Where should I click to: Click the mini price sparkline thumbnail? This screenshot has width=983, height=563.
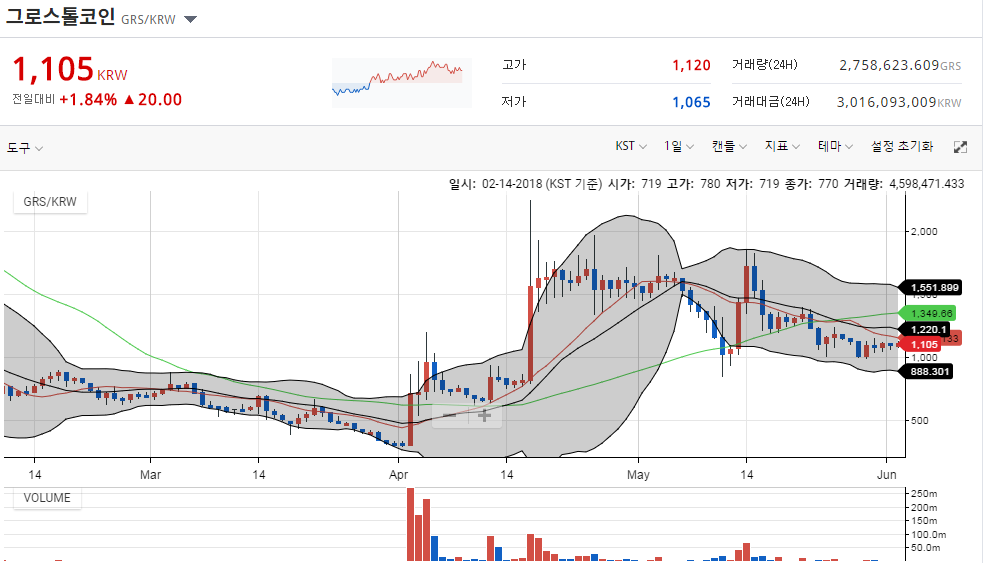(x=401, y=82)
